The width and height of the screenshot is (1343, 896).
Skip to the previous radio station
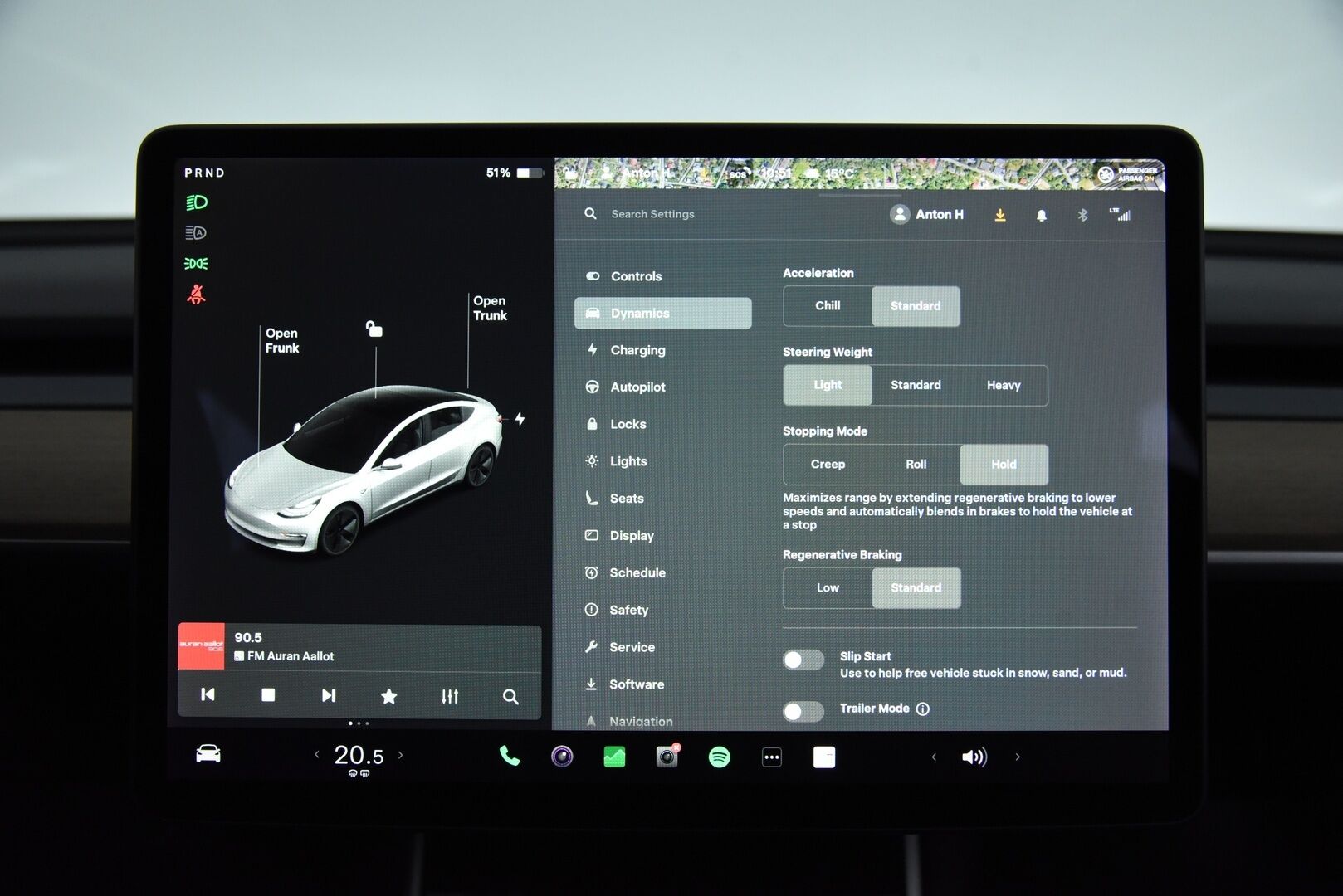pyautogui.click(x=208, y=694)
